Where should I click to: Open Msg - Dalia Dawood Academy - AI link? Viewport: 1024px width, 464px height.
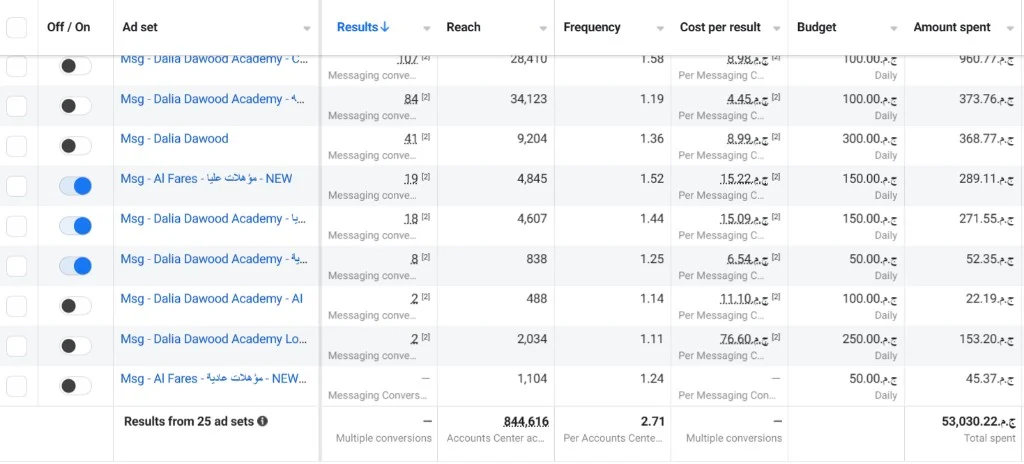(x=212, y=299)
